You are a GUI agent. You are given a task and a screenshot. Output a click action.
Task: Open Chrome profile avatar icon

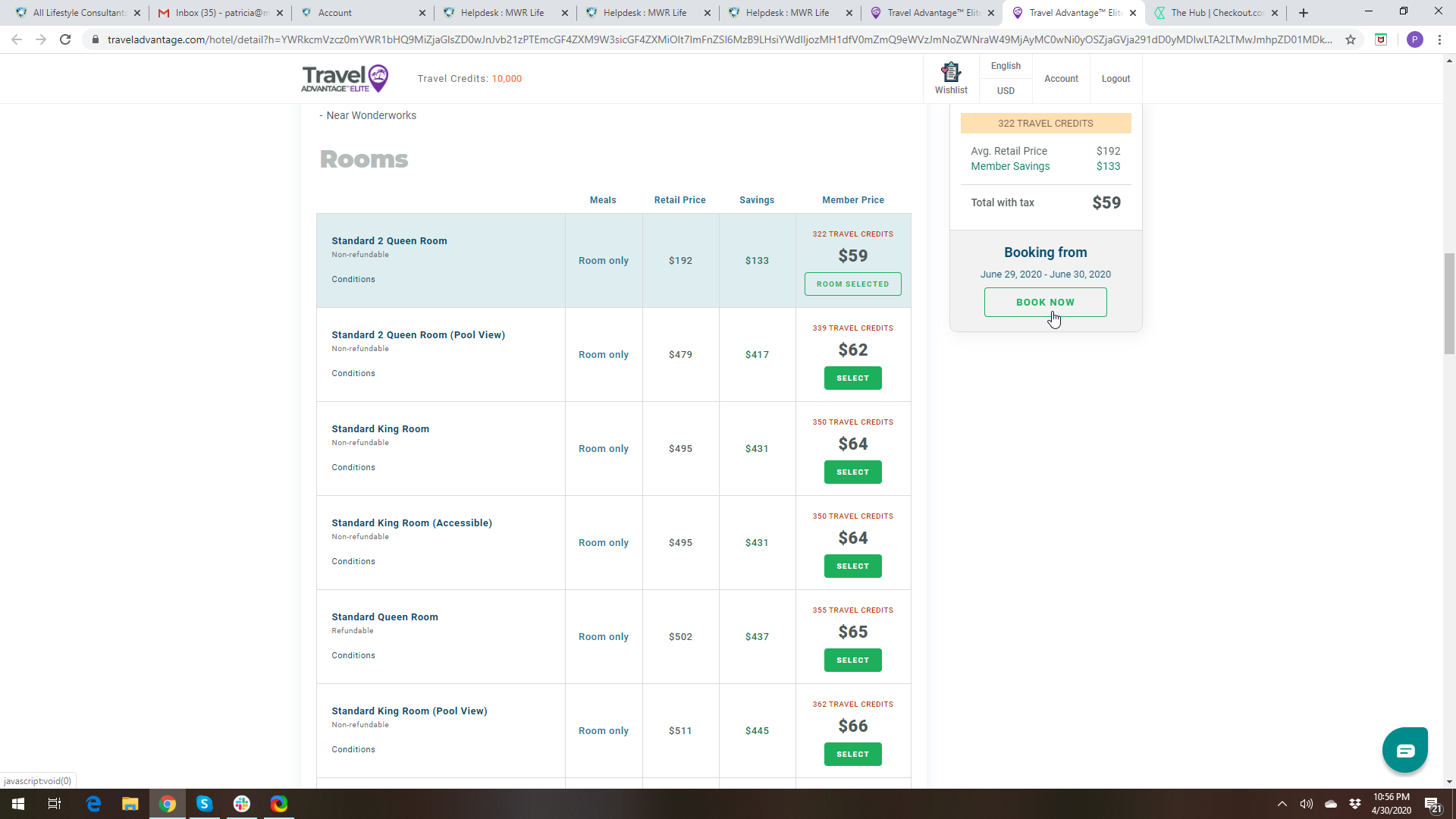1414,39
